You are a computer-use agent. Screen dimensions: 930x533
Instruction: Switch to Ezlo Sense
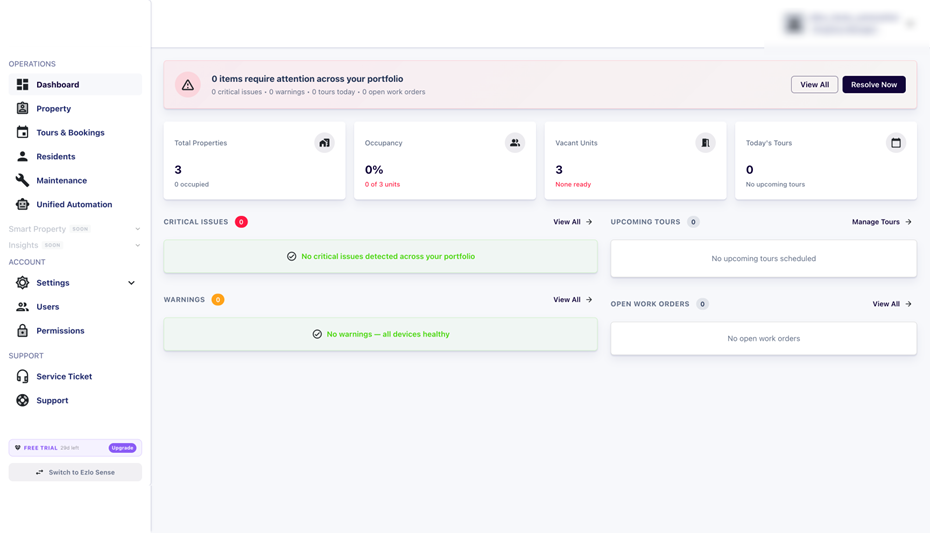(x=75, y=472)
